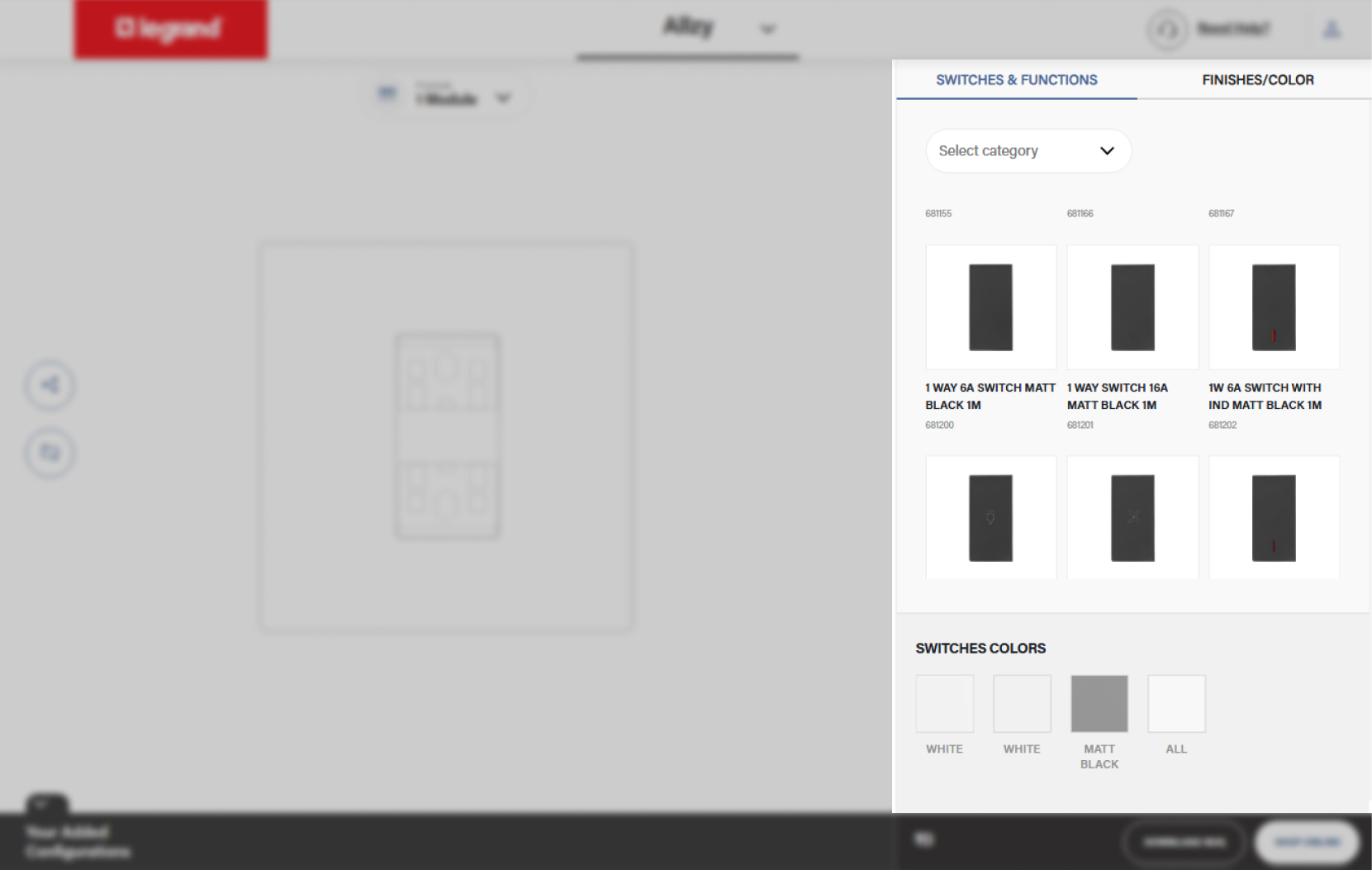
Task: Click the headset Need Help icon
Action: click(1167, 31)
